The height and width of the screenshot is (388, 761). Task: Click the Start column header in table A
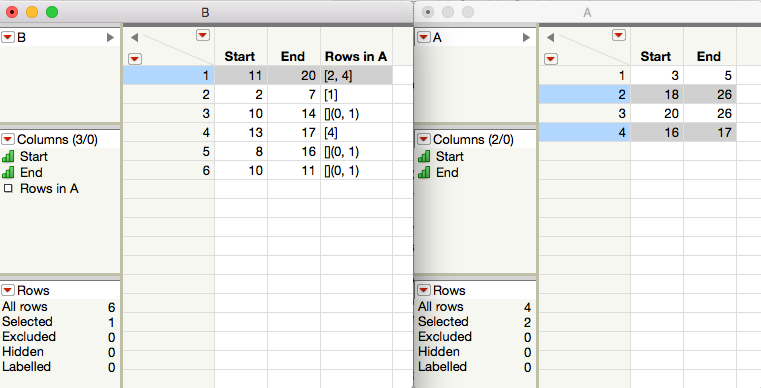656,56
